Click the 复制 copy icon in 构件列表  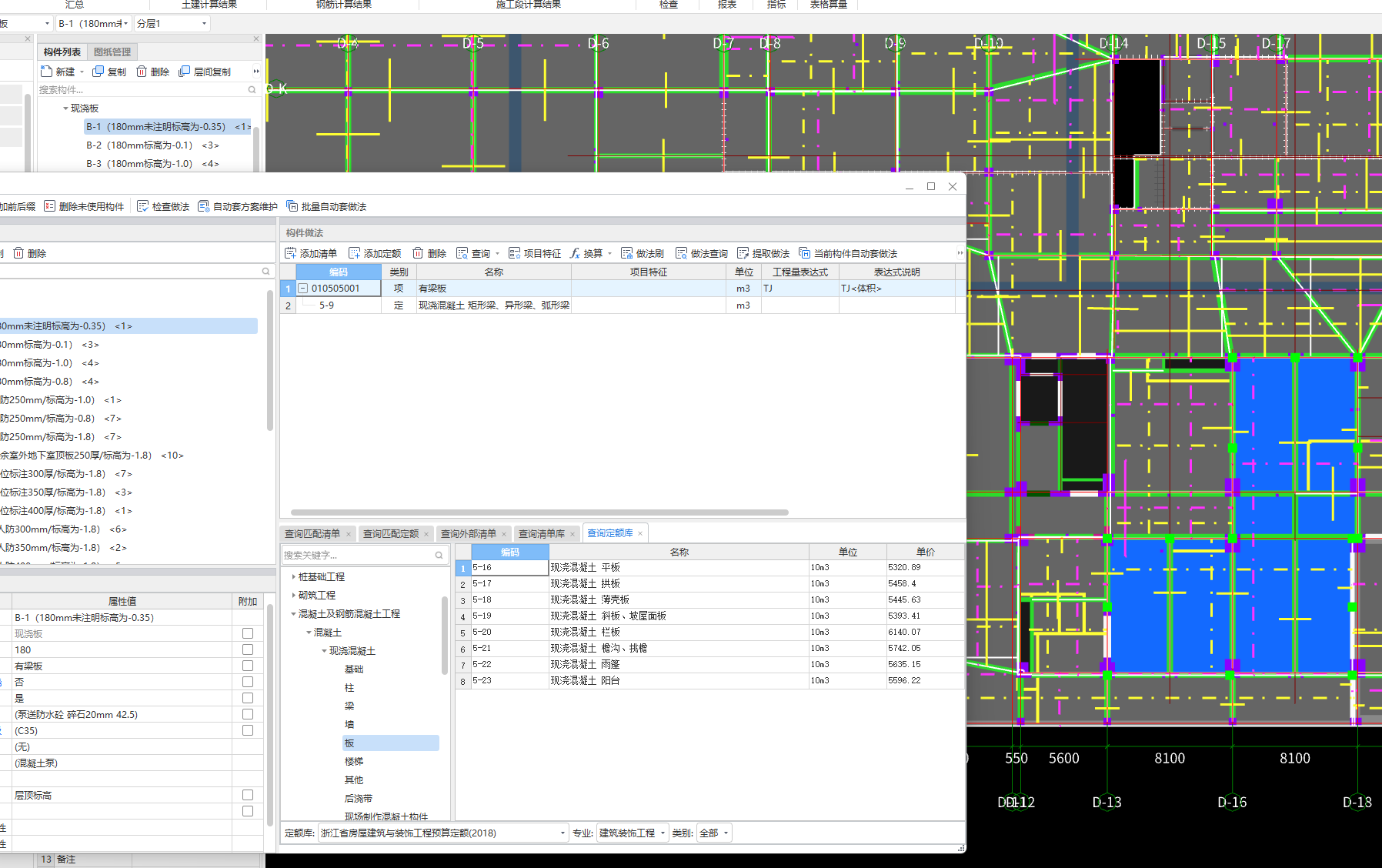(98, 72)
